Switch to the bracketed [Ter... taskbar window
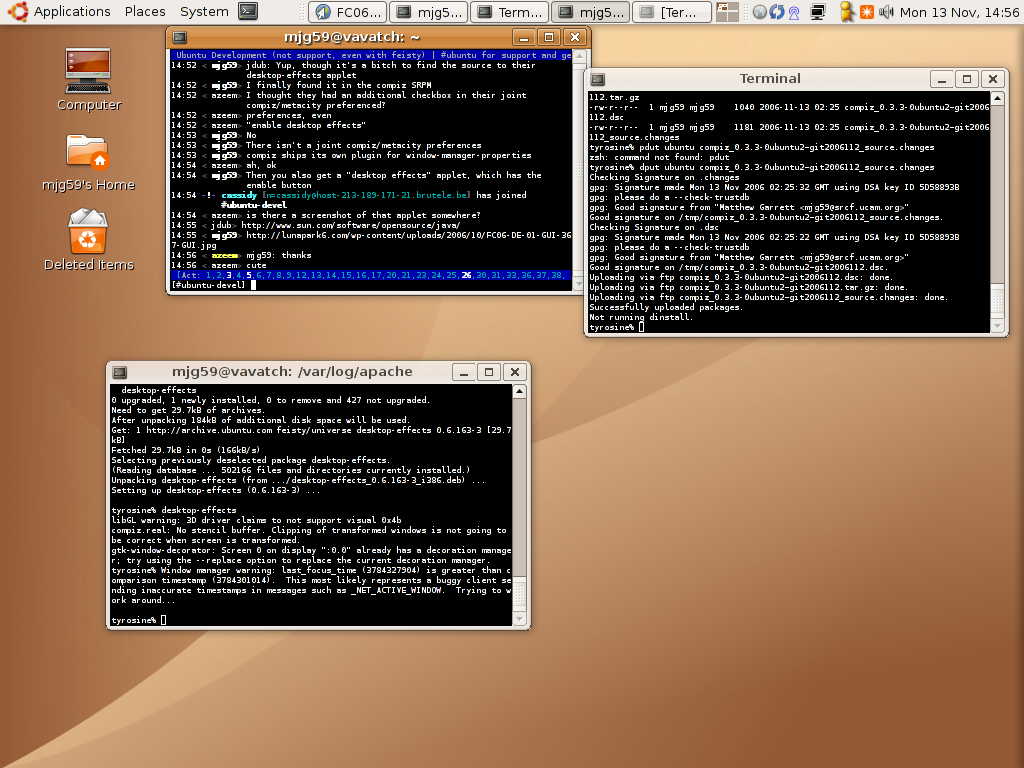 673,12
